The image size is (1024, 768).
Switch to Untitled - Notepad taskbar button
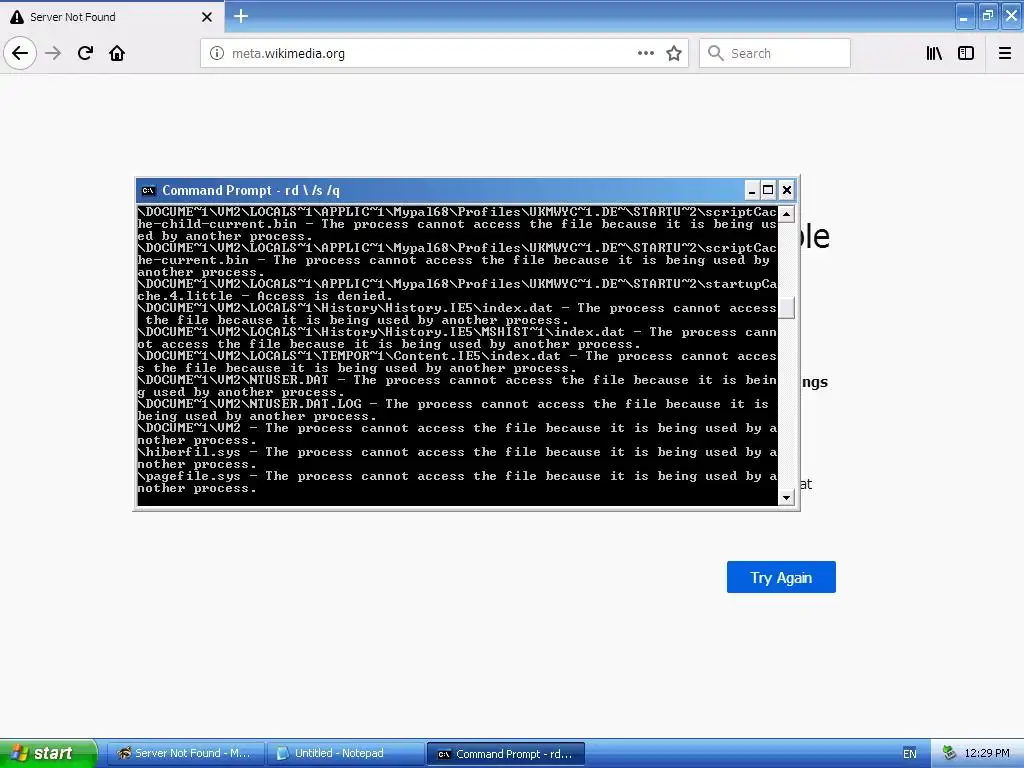tap(345, 754)
